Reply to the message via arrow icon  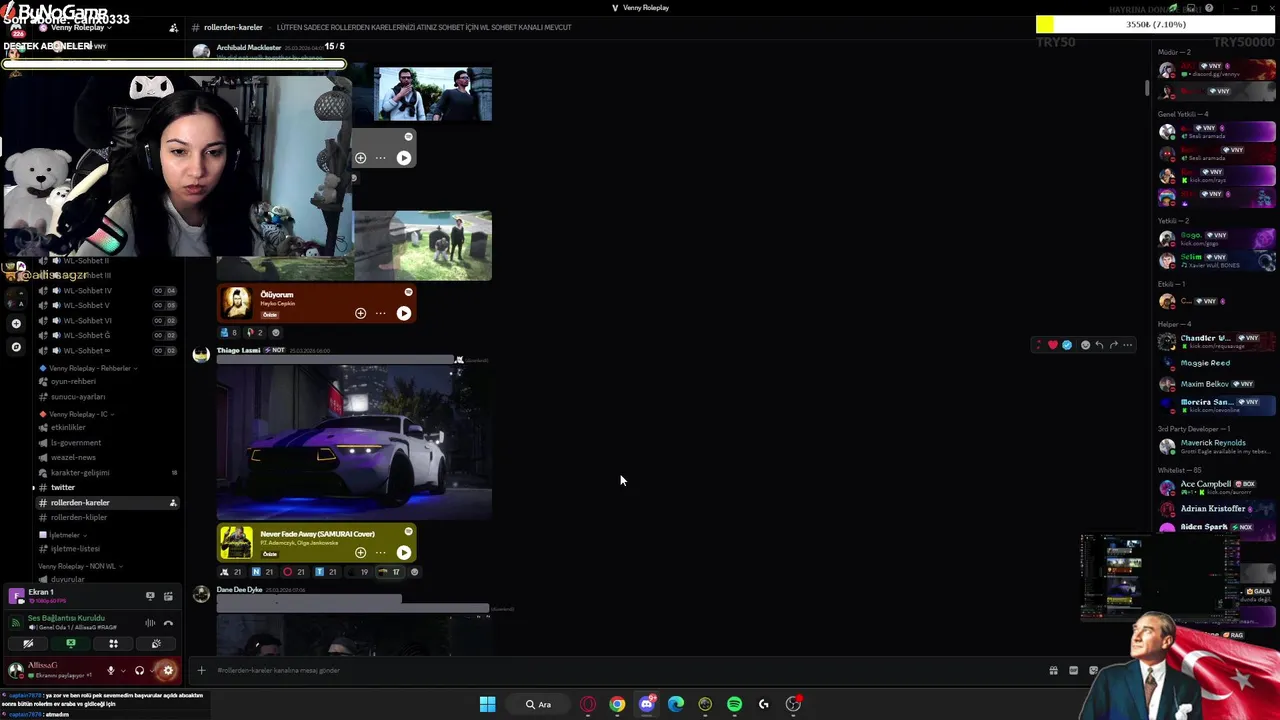pyautogui.click(x=1100, y=345)
